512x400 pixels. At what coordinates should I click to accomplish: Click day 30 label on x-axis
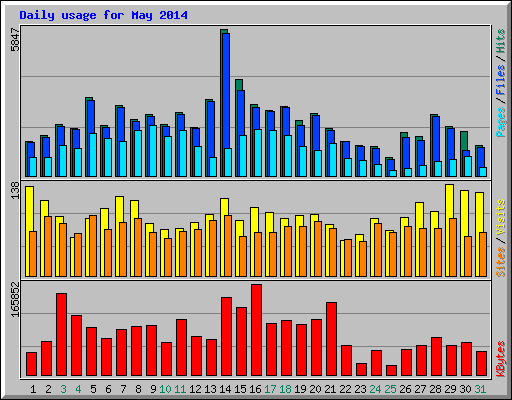coord(465,389)
